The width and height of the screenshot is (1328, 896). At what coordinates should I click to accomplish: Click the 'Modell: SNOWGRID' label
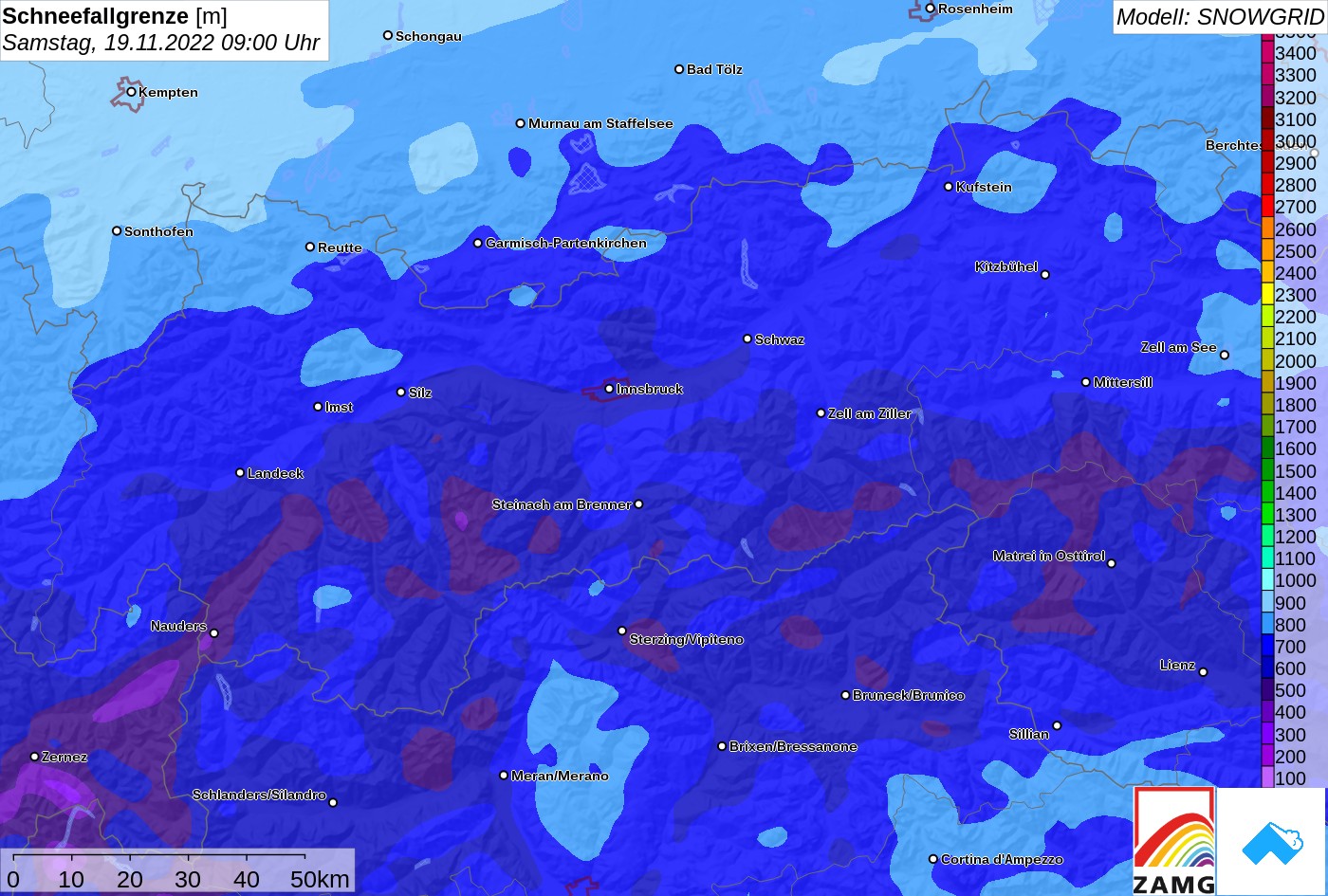1220,17
